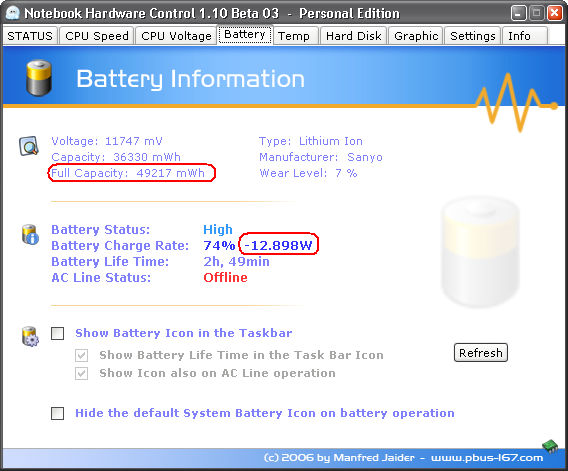Switch to the Graphic tab

[x=416, y=36]
